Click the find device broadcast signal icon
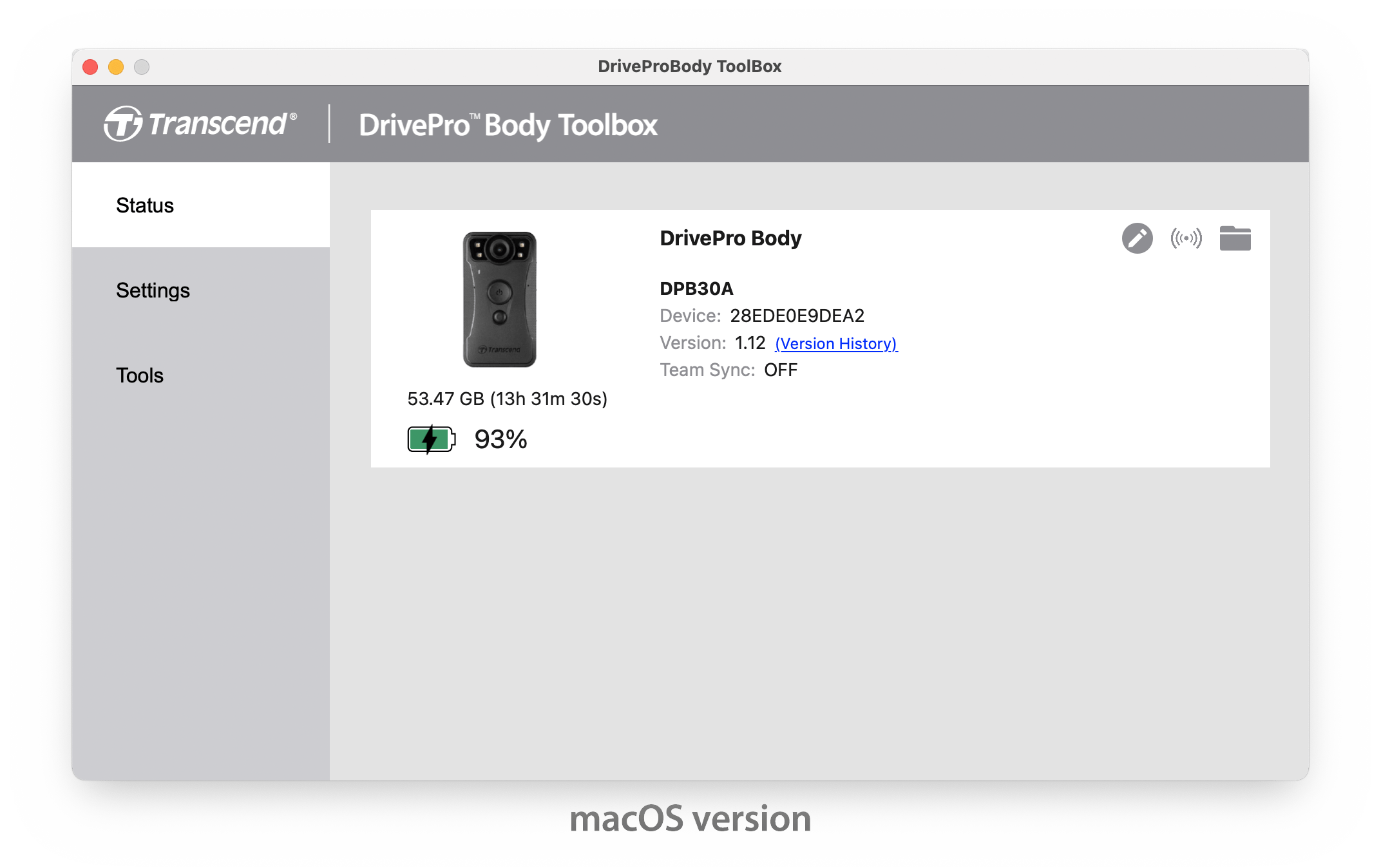Screen dimensions: 1381x868 [x=1186, y=238]
